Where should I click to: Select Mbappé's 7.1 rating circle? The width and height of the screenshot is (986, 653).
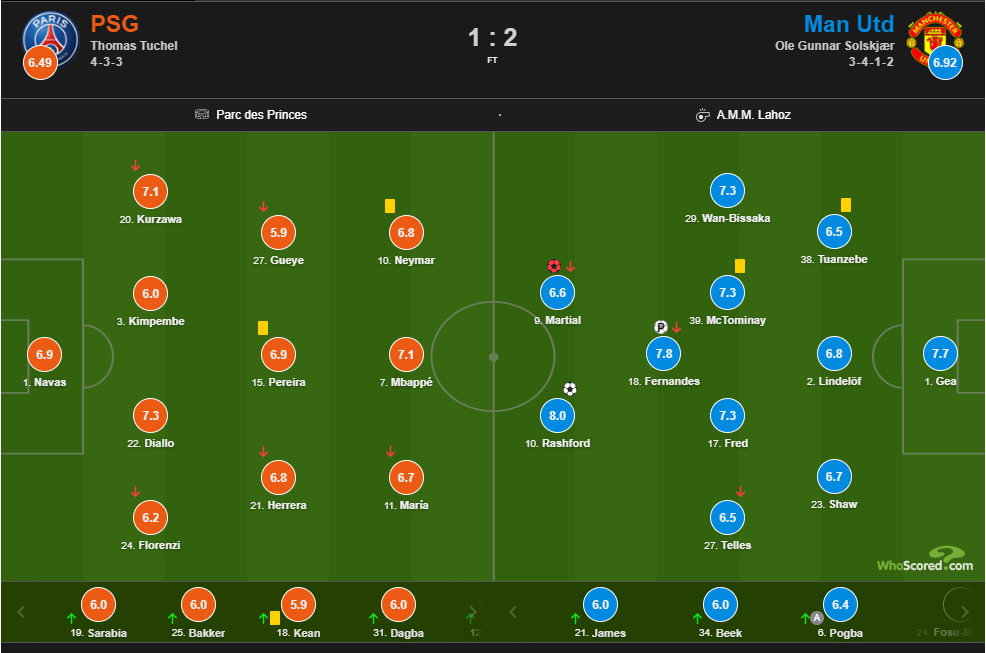pos(406,354)
